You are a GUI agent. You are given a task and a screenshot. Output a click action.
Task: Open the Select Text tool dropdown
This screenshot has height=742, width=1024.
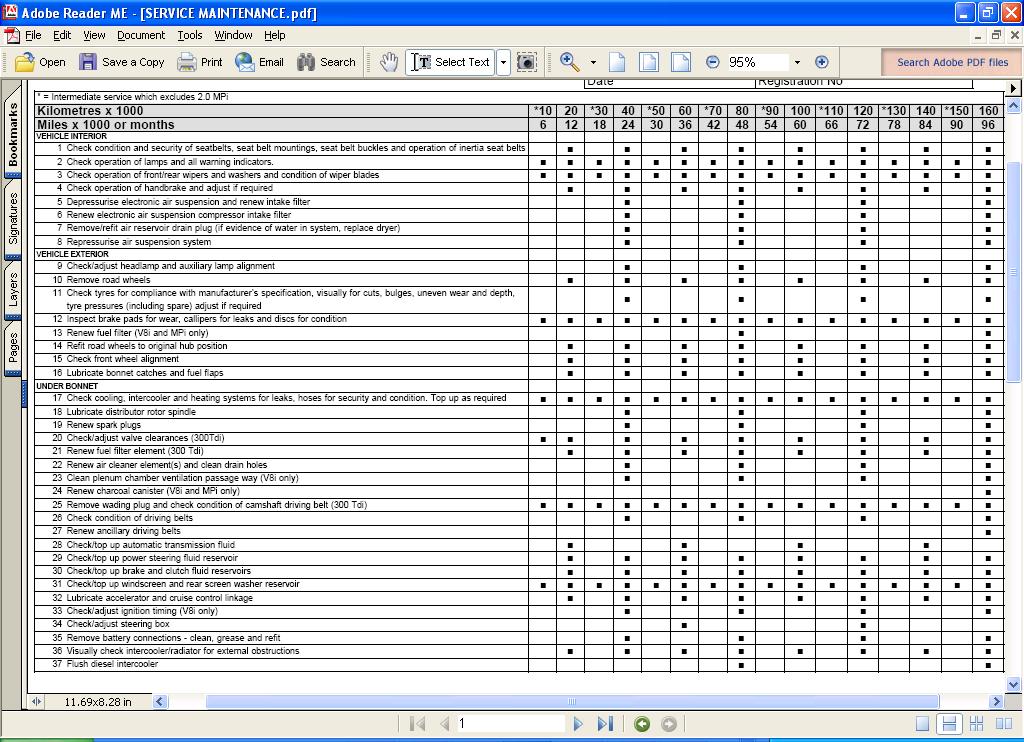click(503, 62)
